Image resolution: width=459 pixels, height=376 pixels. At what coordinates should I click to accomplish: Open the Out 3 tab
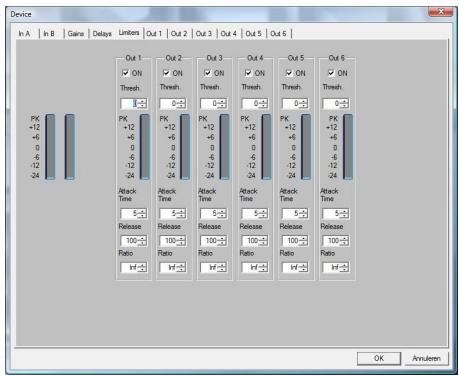point(204,34)
